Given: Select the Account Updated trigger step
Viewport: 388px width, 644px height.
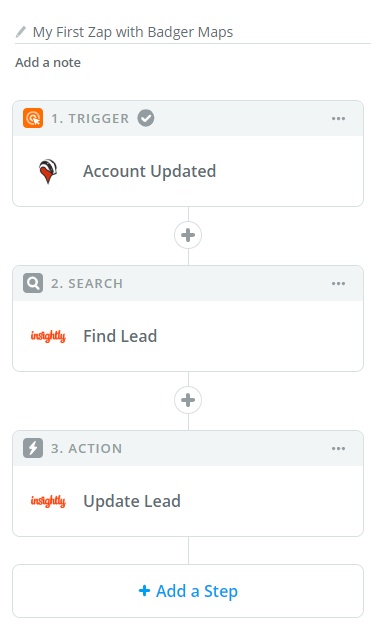Looking at the screenshot, I should click(188, 171).
